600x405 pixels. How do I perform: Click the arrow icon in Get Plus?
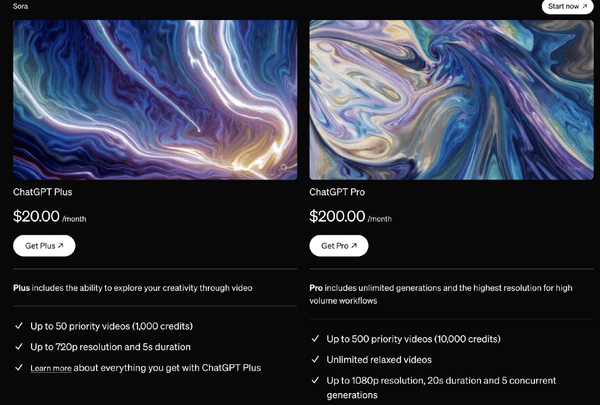(x=60, y=246)
